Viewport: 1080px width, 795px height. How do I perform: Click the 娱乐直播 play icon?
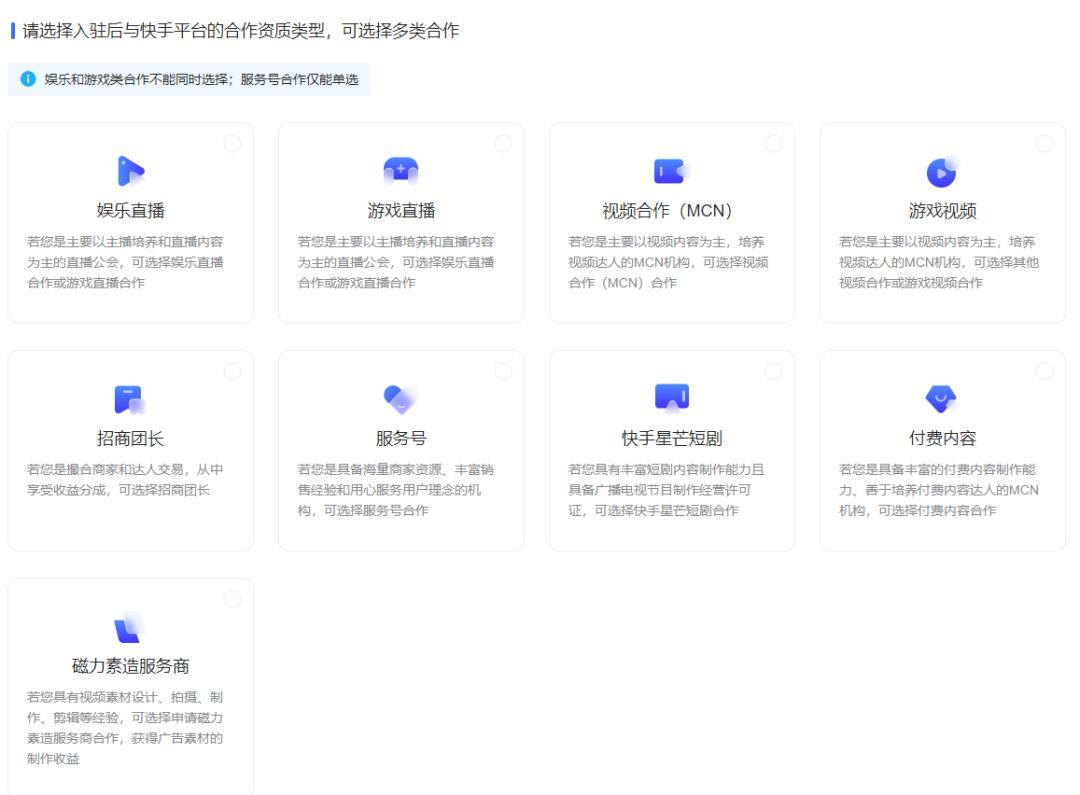130,172
